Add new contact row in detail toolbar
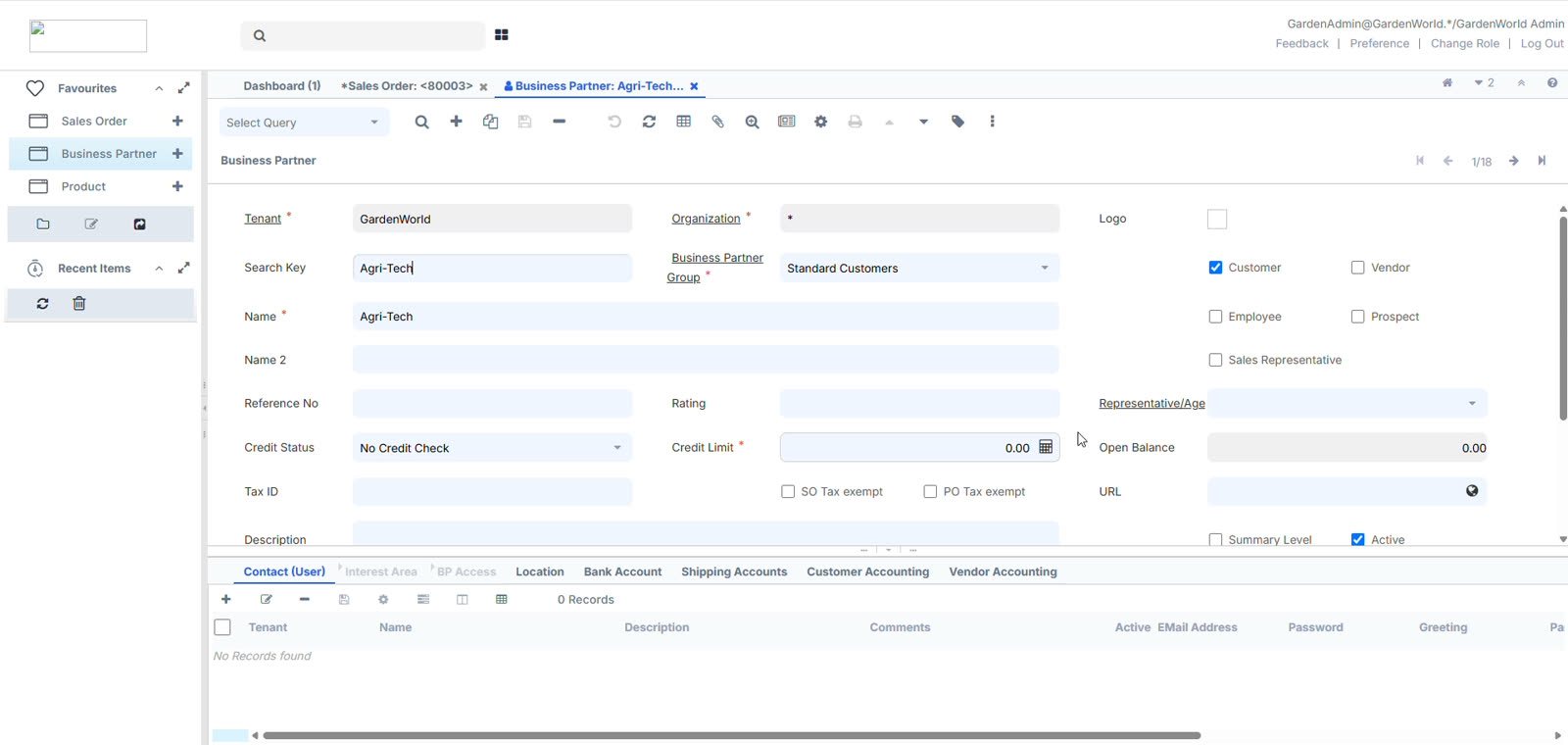Viewport: 1568px width, 745px height. [x=226, y=599]
